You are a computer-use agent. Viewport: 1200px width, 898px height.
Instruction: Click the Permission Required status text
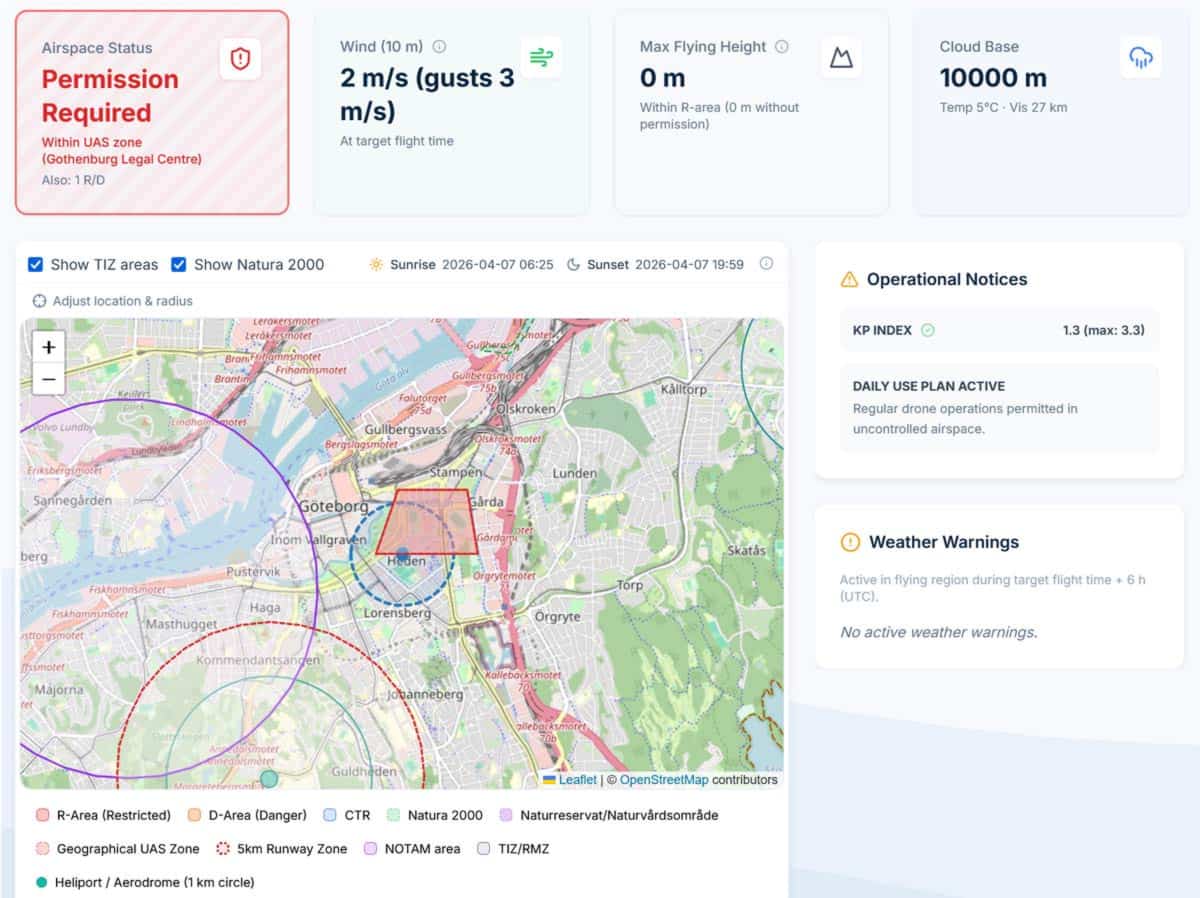point(110,96)
